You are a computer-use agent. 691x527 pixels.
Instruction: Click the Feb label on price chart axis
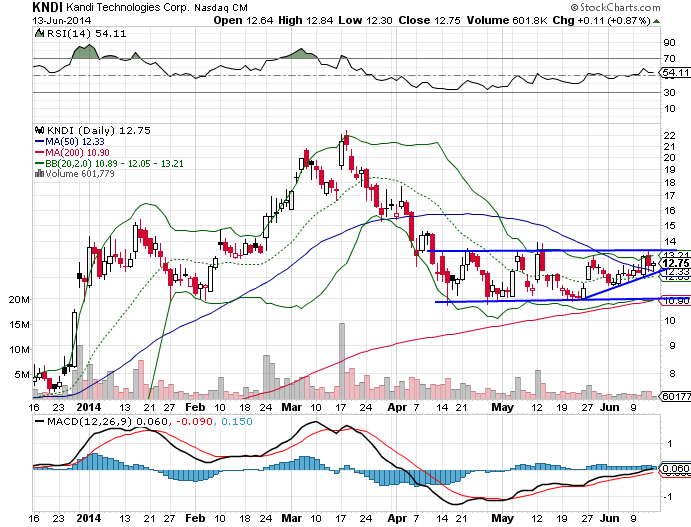(195, 407)
